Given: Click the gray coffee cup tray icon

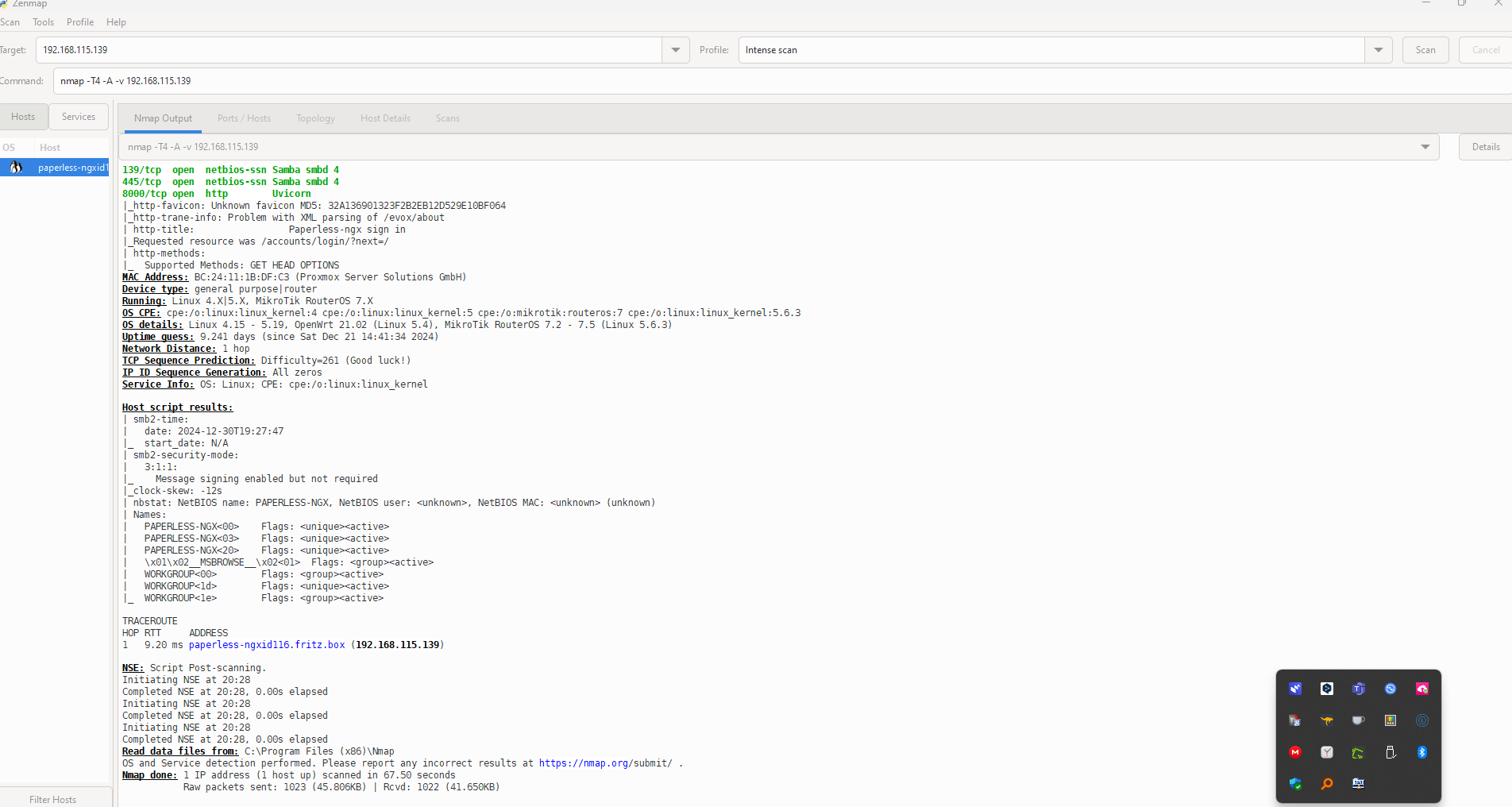Looking at the screenshot, I should point(1359,720).
